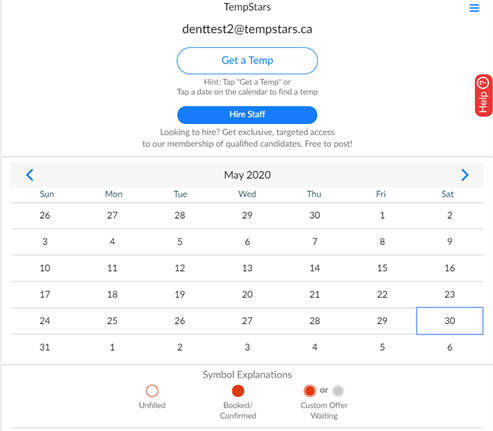Select Thursday May 7 cell
493x431 pixels.
click(x=315, y=242)
